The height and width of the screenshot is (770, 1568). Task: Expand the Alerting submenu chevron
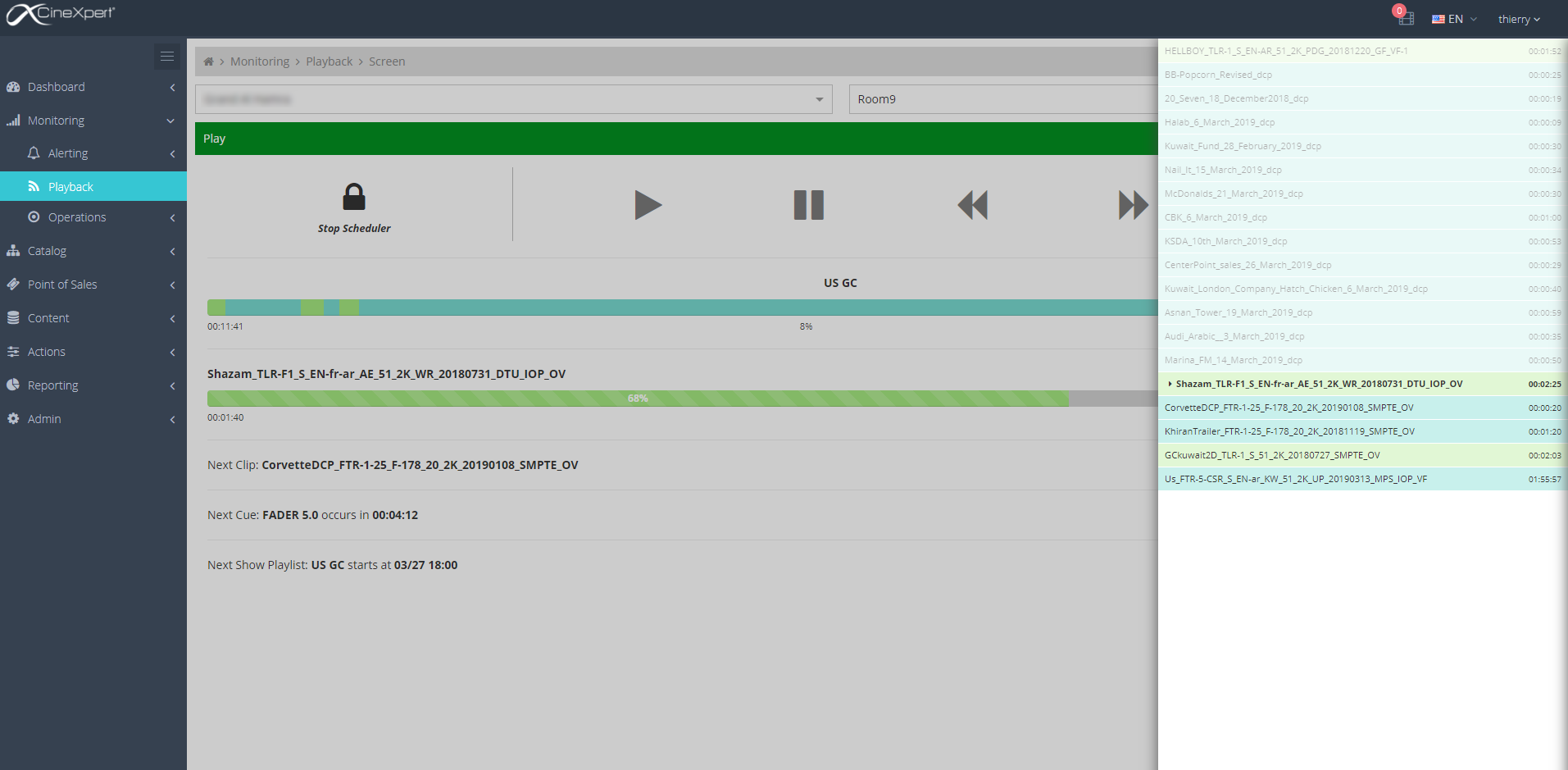172,153
